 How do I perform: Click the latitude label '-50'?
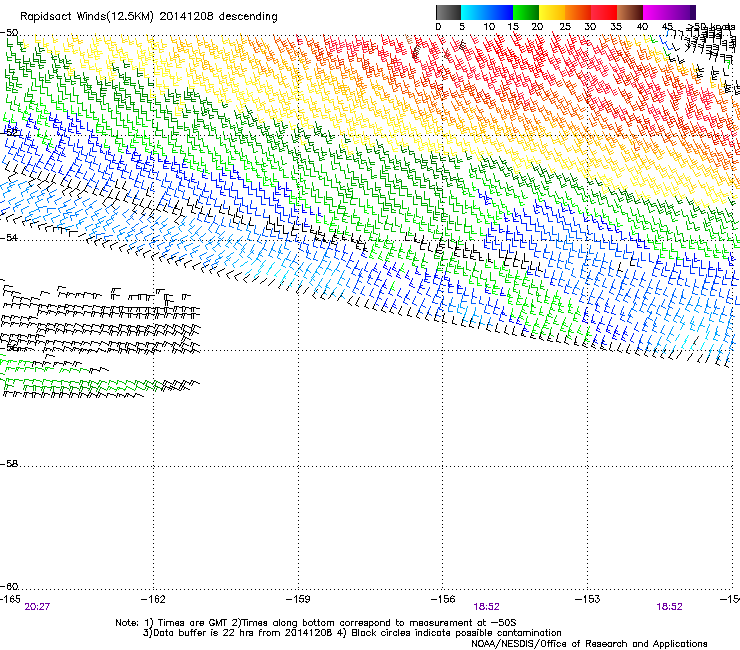9,33
